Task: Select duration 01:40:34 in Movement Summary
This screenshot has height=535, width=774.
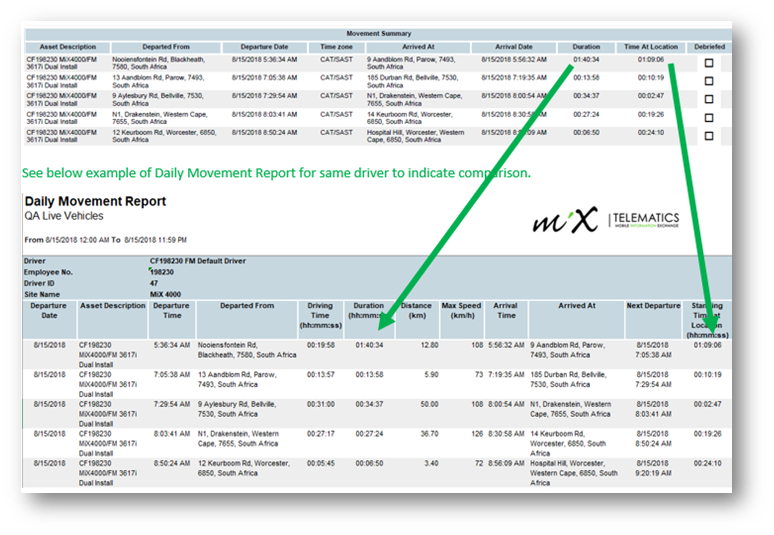Action: [586, 59]
